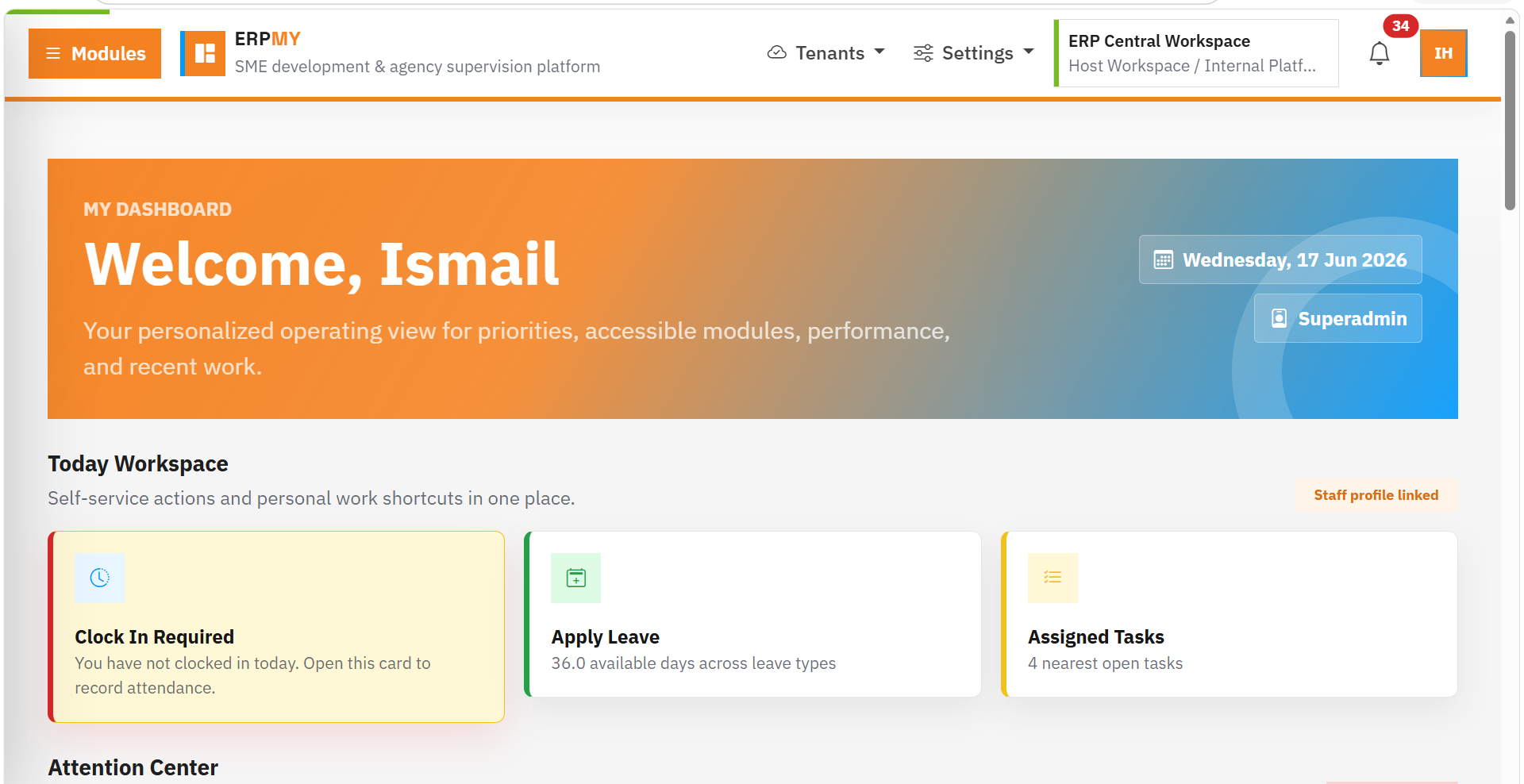
Task: Click 'Host Workspace / Internal Platf...' subtitle
Action: [x=1192, y=66]
